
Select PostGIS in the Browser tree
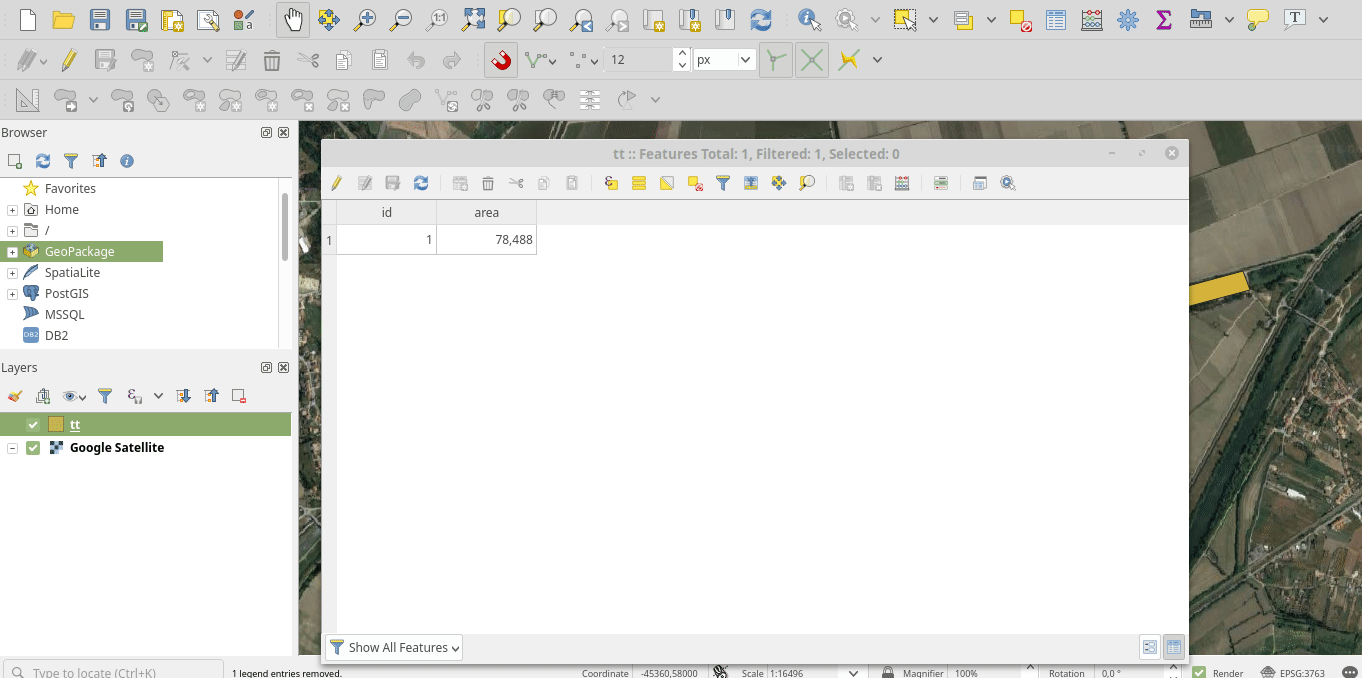[x=66, y=294]
